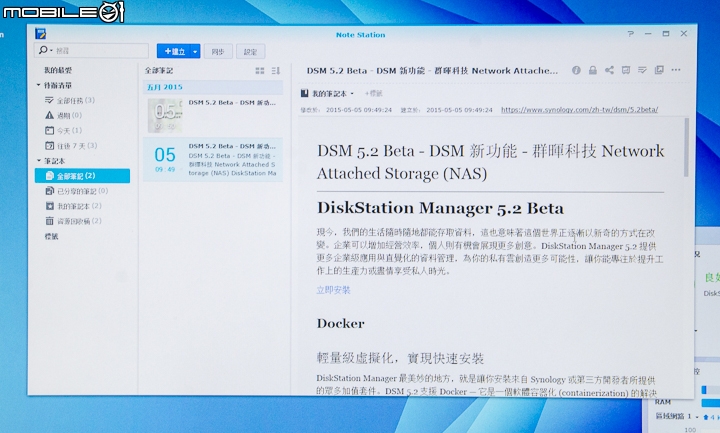Click the note content vertical scrollbar
Viewport: 720px width, 433px height.
[686, 147]
